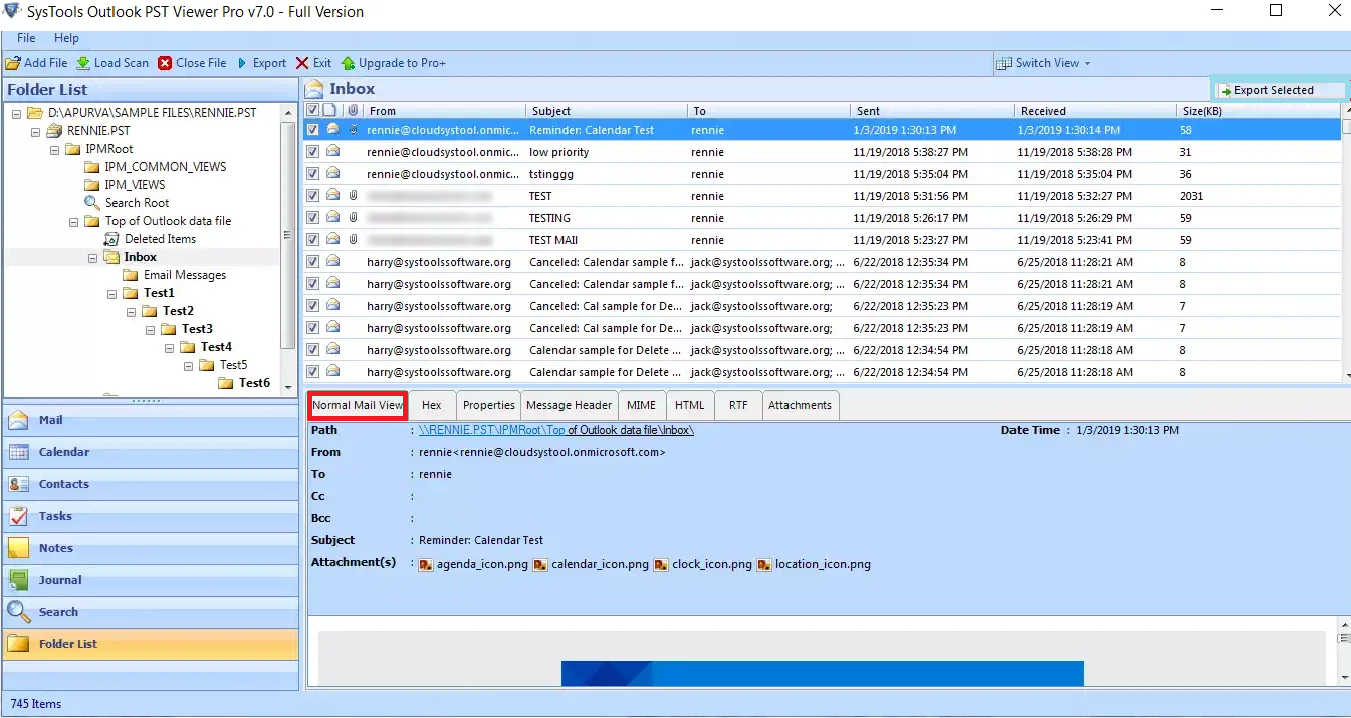1351x718 pixels.
Task: Click the RENNIE.PST file icon in tree
Action: pyautogui.click(x=55, y=131)
